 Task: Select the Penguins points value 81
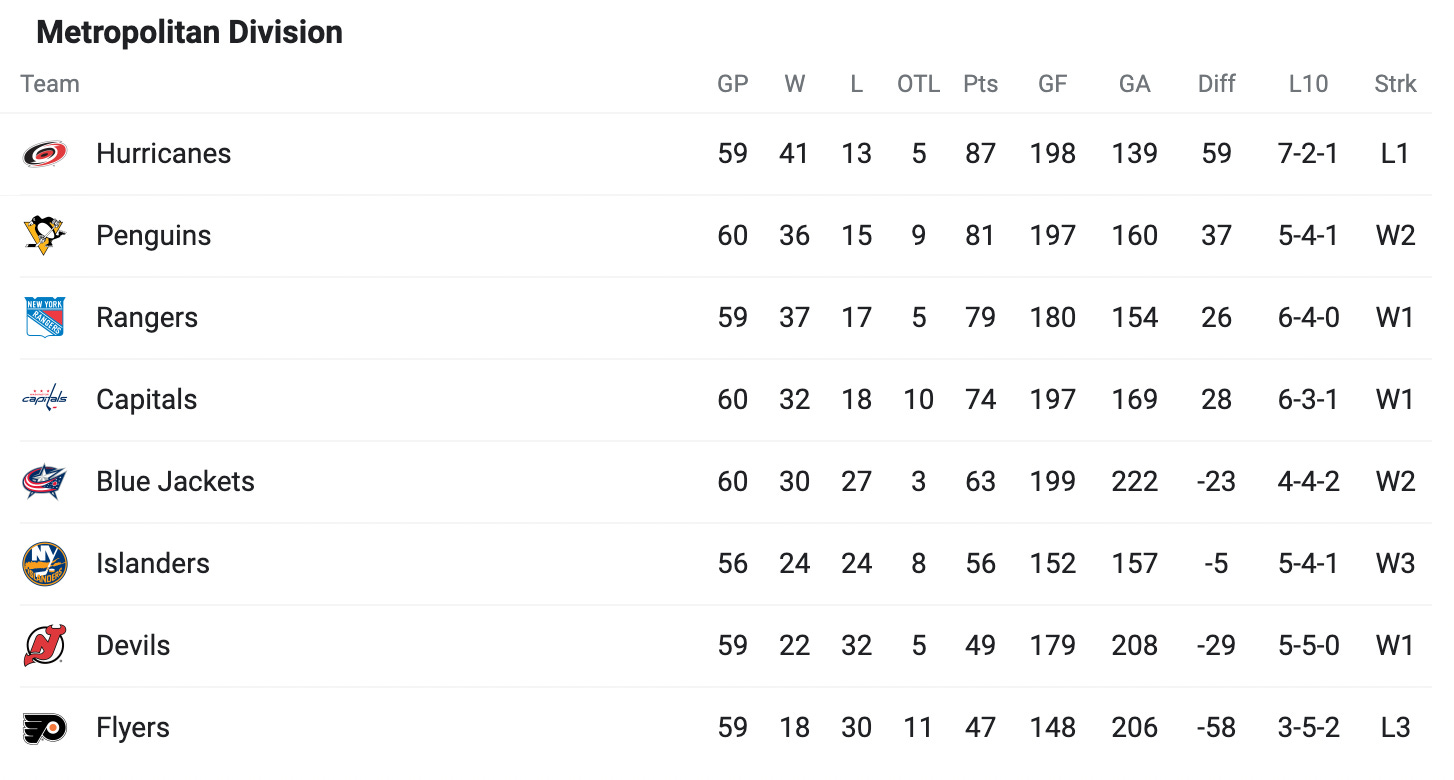point(981,236)
